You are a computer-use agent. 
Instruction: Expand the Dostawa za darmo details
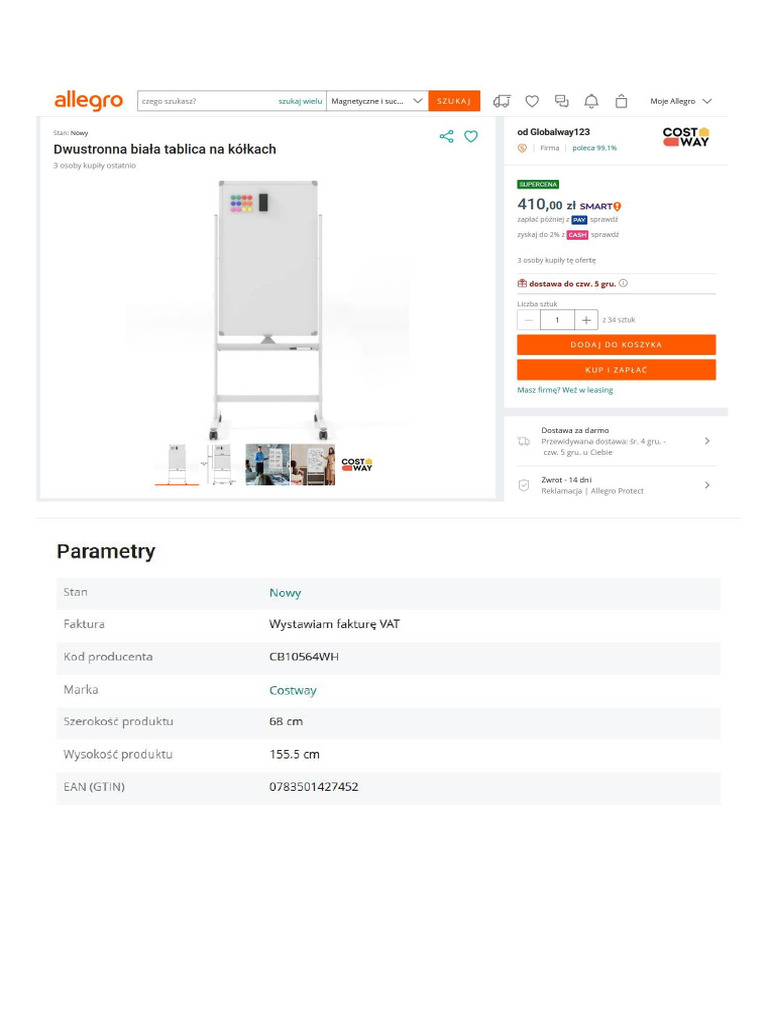click(707, 441)
